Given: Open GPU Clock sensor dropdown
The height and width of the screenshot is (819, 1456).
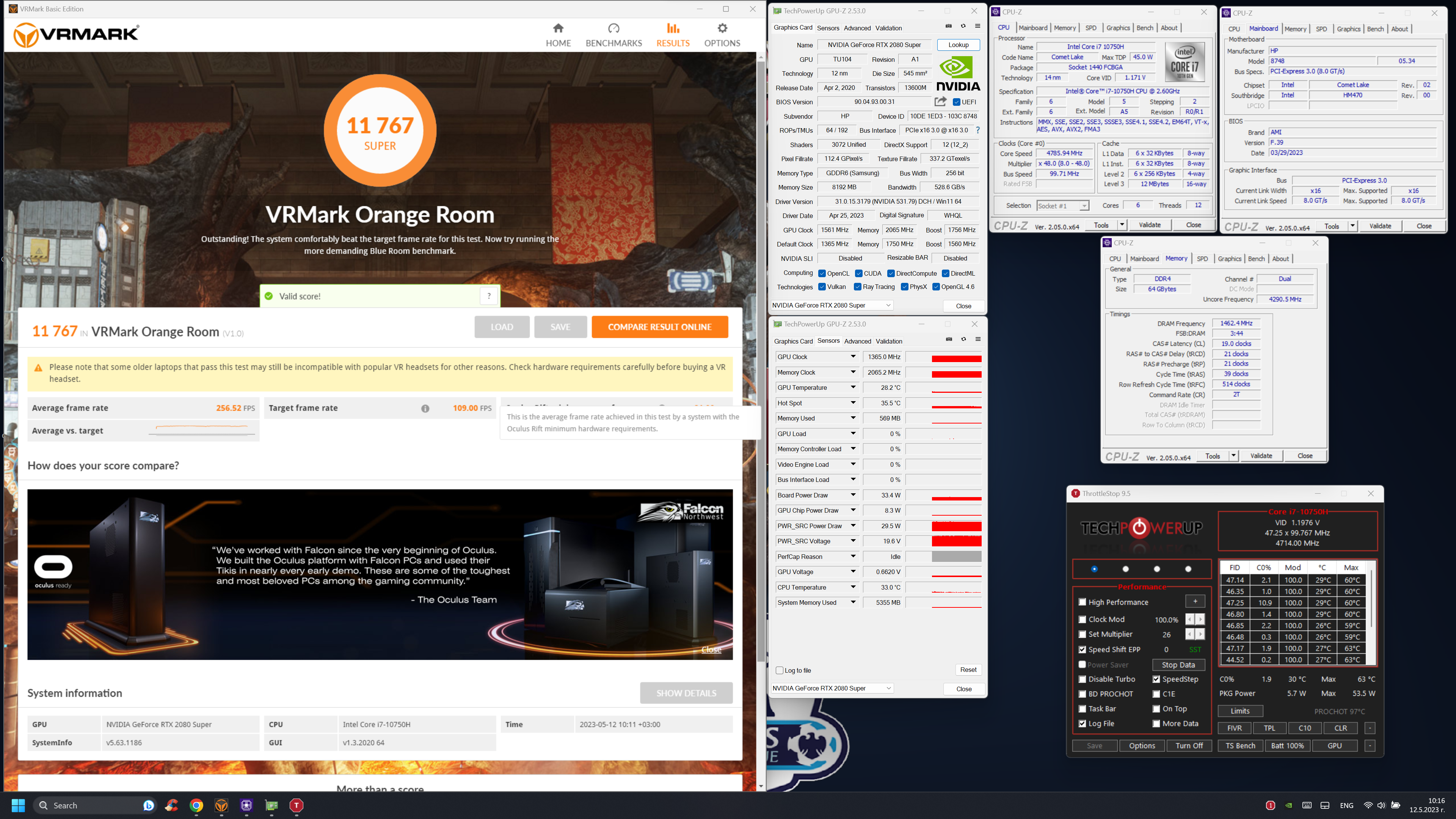Looking at the screenshot, I should (x=854, y=357).
